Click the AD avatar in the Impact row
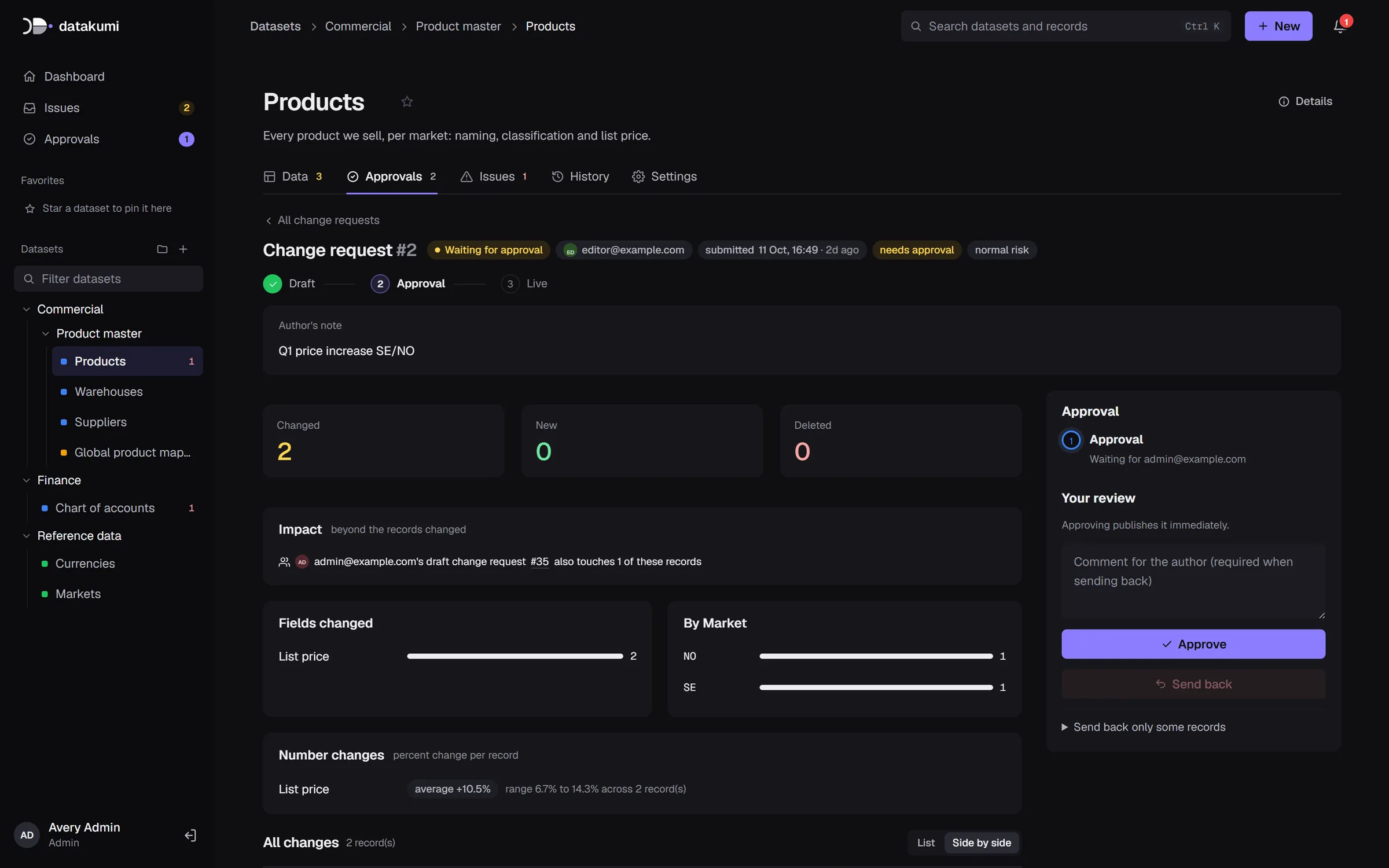The height and width of the screenshot is (868, 1389). [302, 562]
